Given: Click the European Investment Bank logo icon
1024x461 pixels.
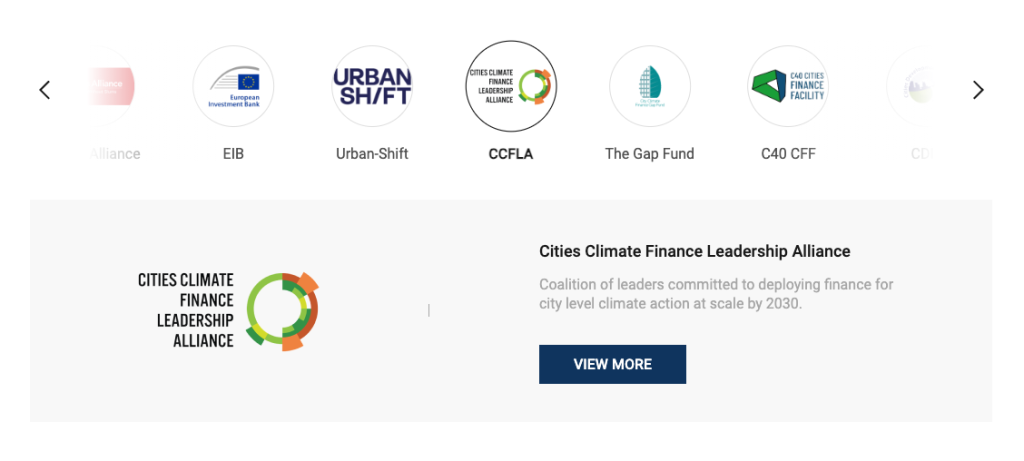Looking at the screenshot, I should click(x=233, y=87).
